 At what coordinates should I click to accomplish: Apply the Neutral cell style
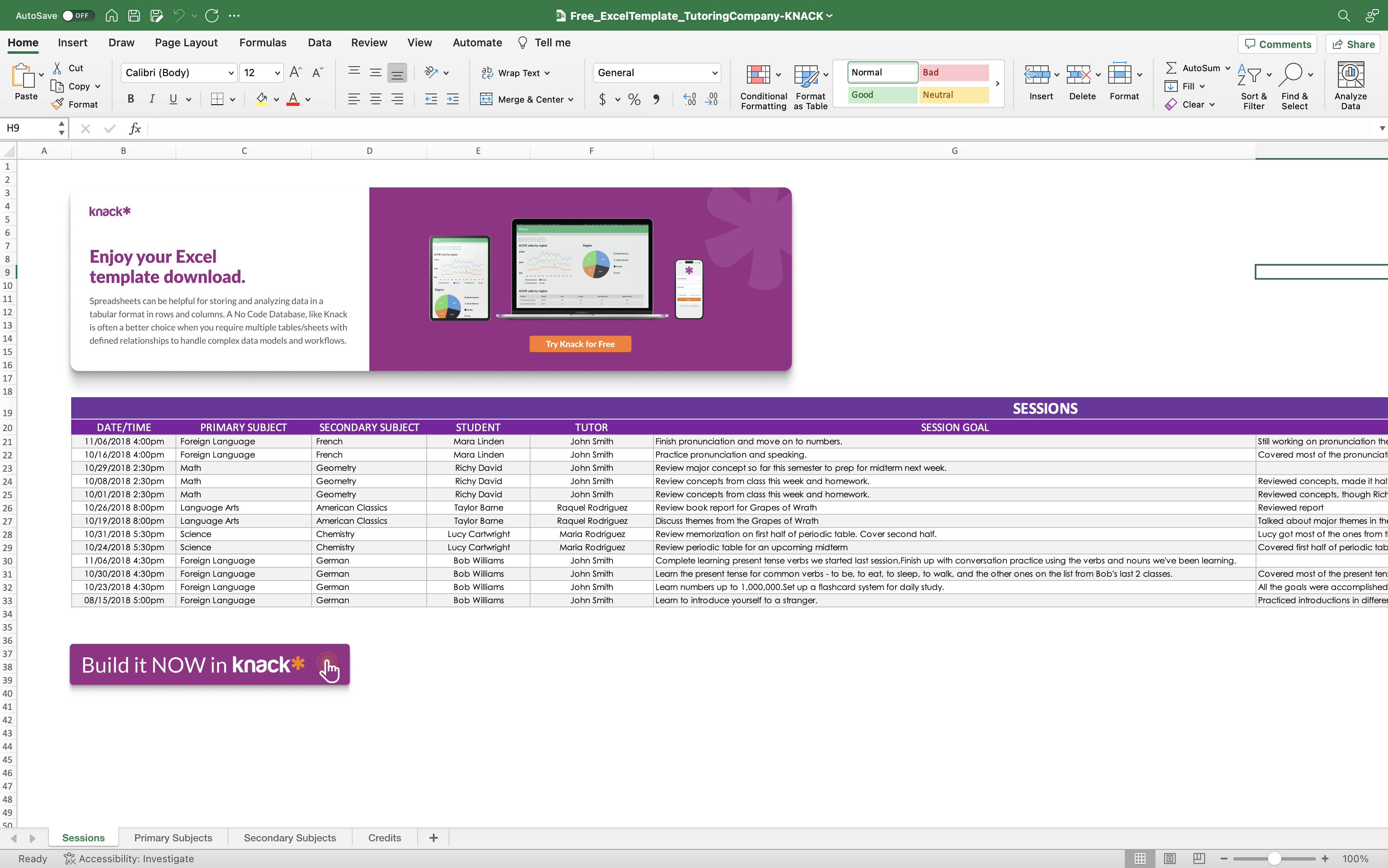(953, 94)
